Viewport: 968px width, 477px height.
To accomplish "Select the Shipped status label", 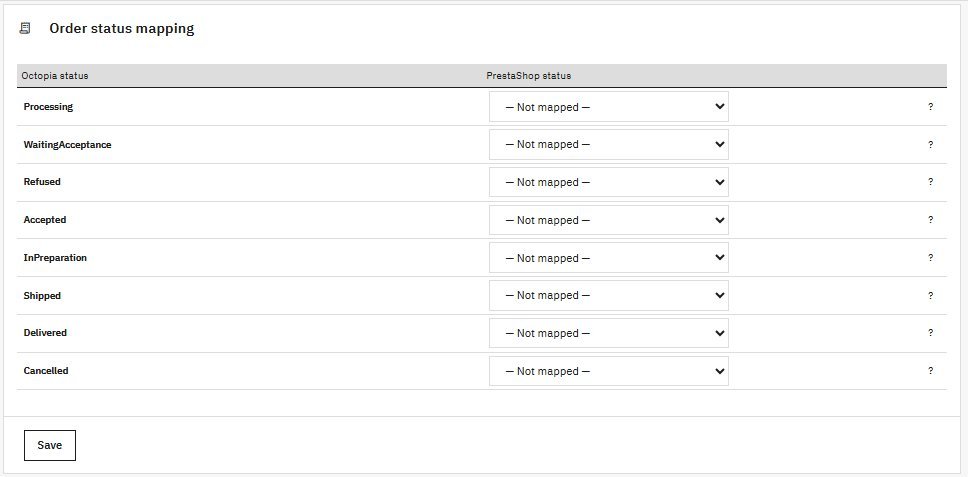I will click(42, 296).
